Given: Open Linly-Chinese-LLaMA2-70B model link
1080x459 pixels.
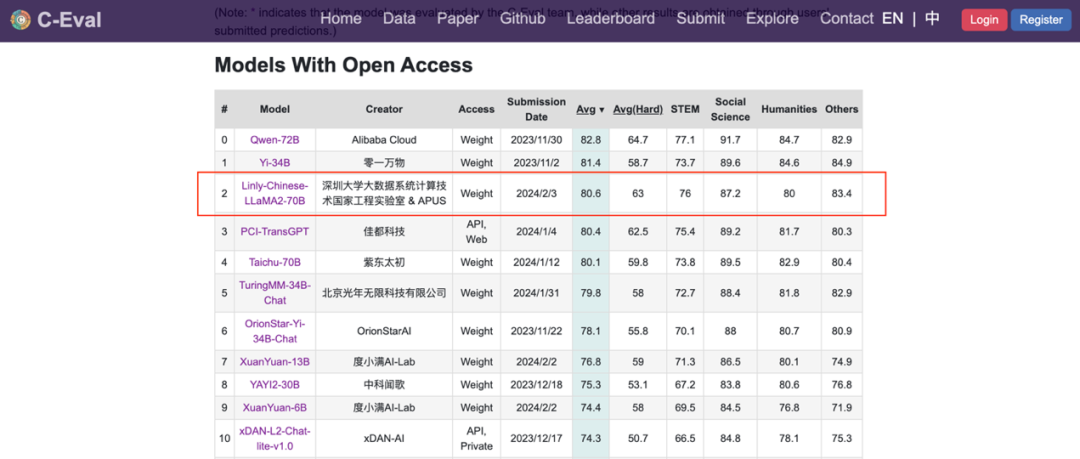Looking at the screenshot, I should coord(274,193).
